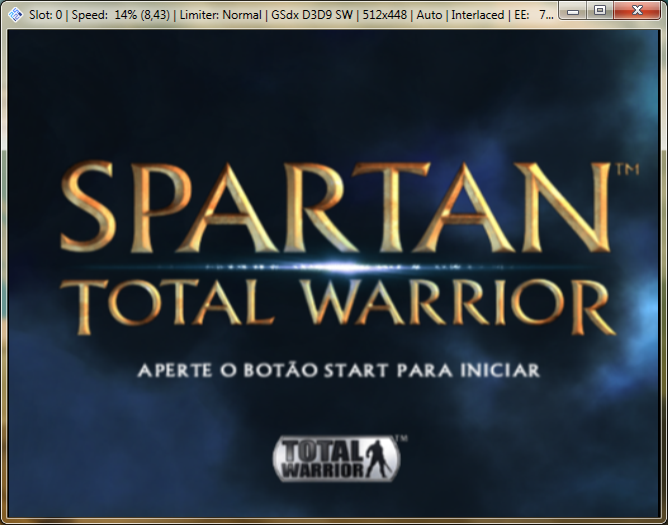This screenshot has width=668, height=525.
Task: Minimize the PCSX2 emulator window
Action: (x=573, y=10)
